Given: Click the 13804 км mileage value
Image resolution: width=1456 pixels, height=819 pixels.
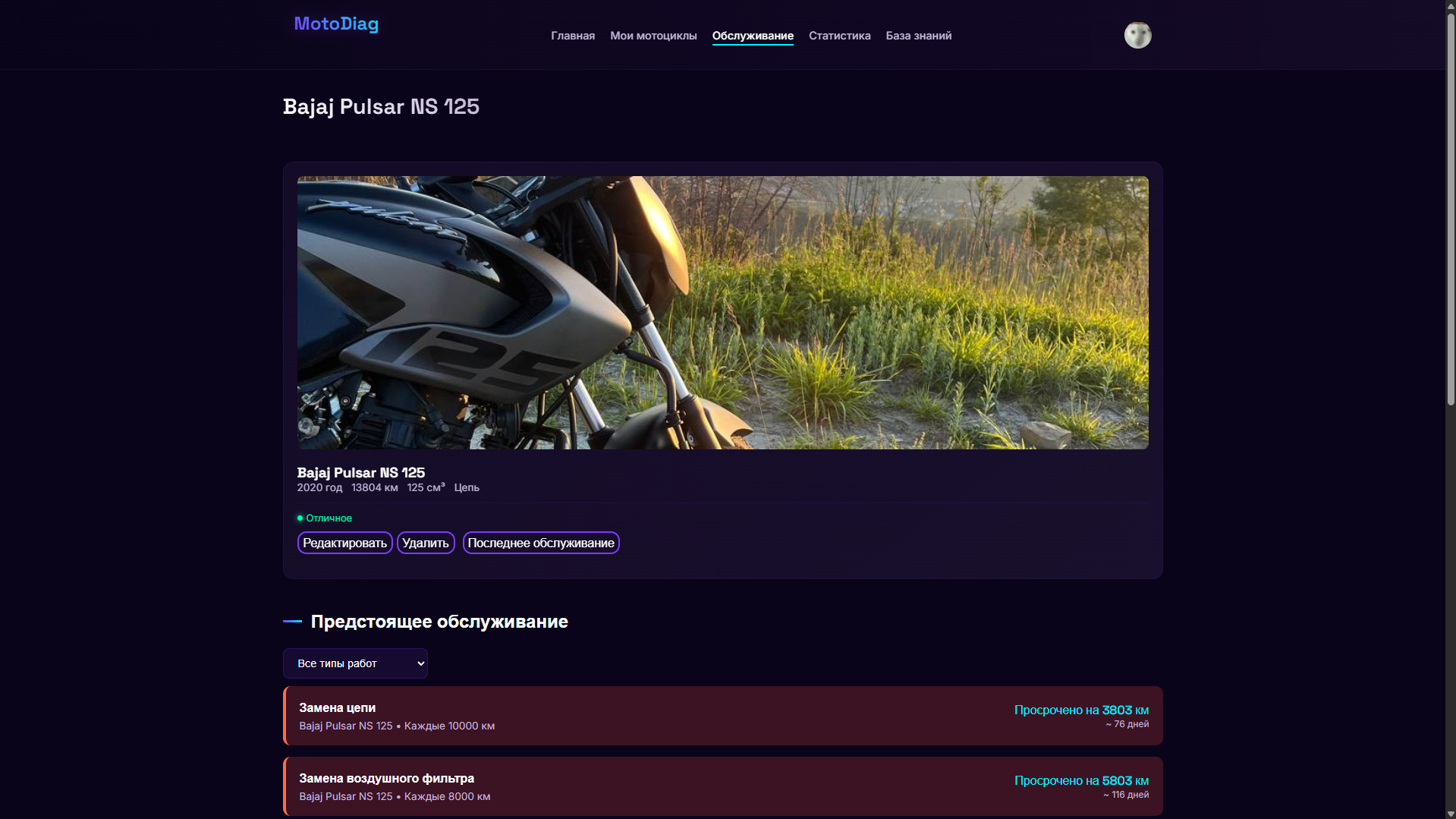Looking at the screenshot, I should (375, 487).
